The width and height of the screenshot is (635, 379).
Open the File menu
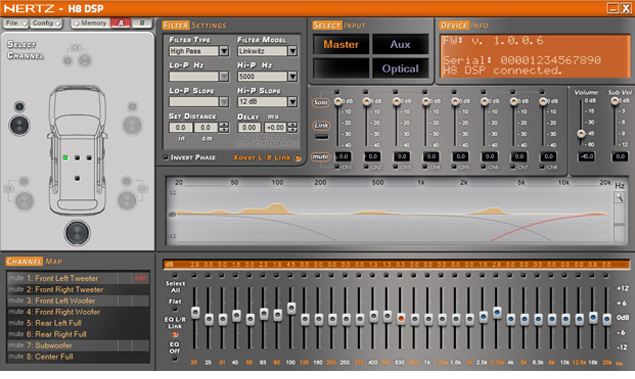pos(15,23)
